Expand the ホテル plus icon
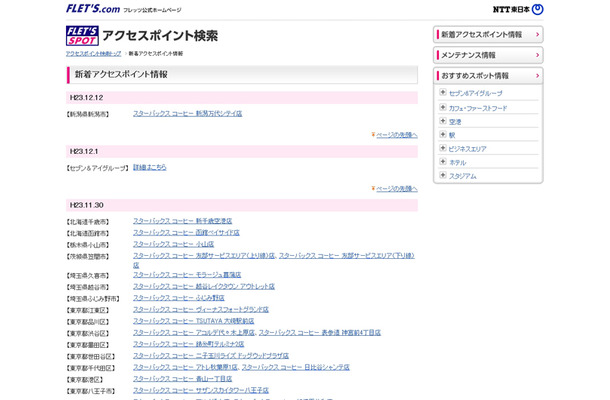Screen dimensions: 610x400 [x=443, y=161]
